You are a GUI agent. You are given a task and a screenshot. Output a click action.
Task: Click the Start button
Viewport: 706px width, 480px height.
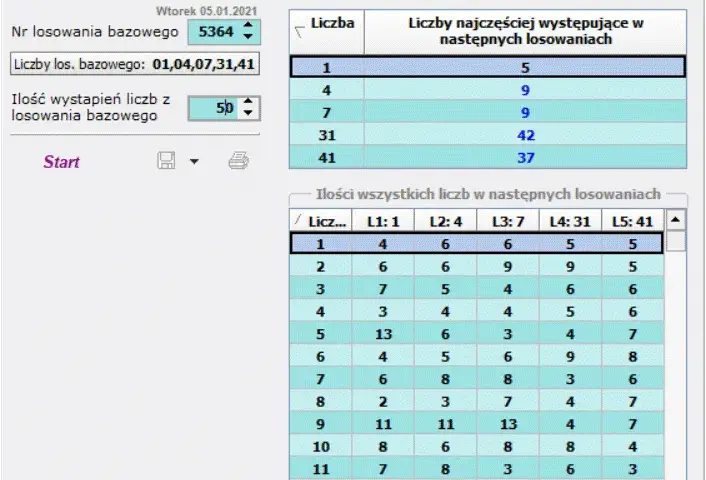[61, 162]
